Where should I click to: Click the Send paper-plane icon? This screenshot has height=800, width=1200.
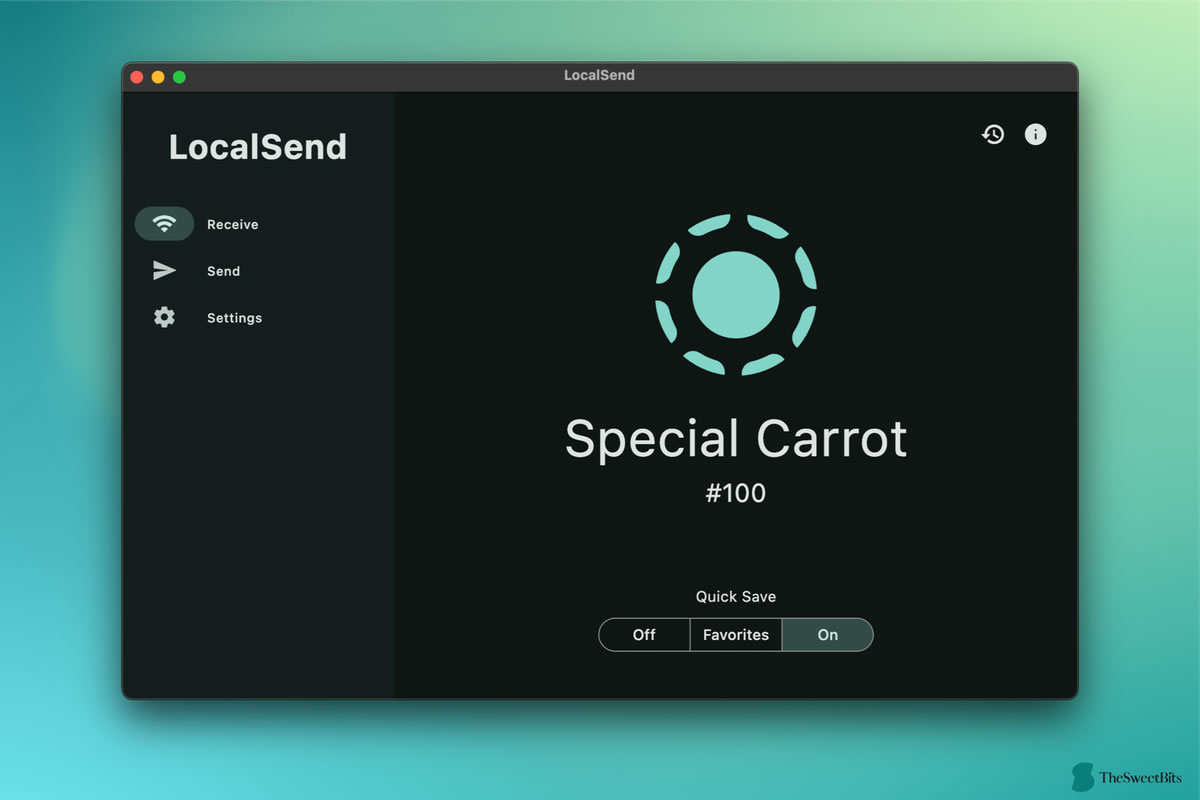tap(164, 270)
